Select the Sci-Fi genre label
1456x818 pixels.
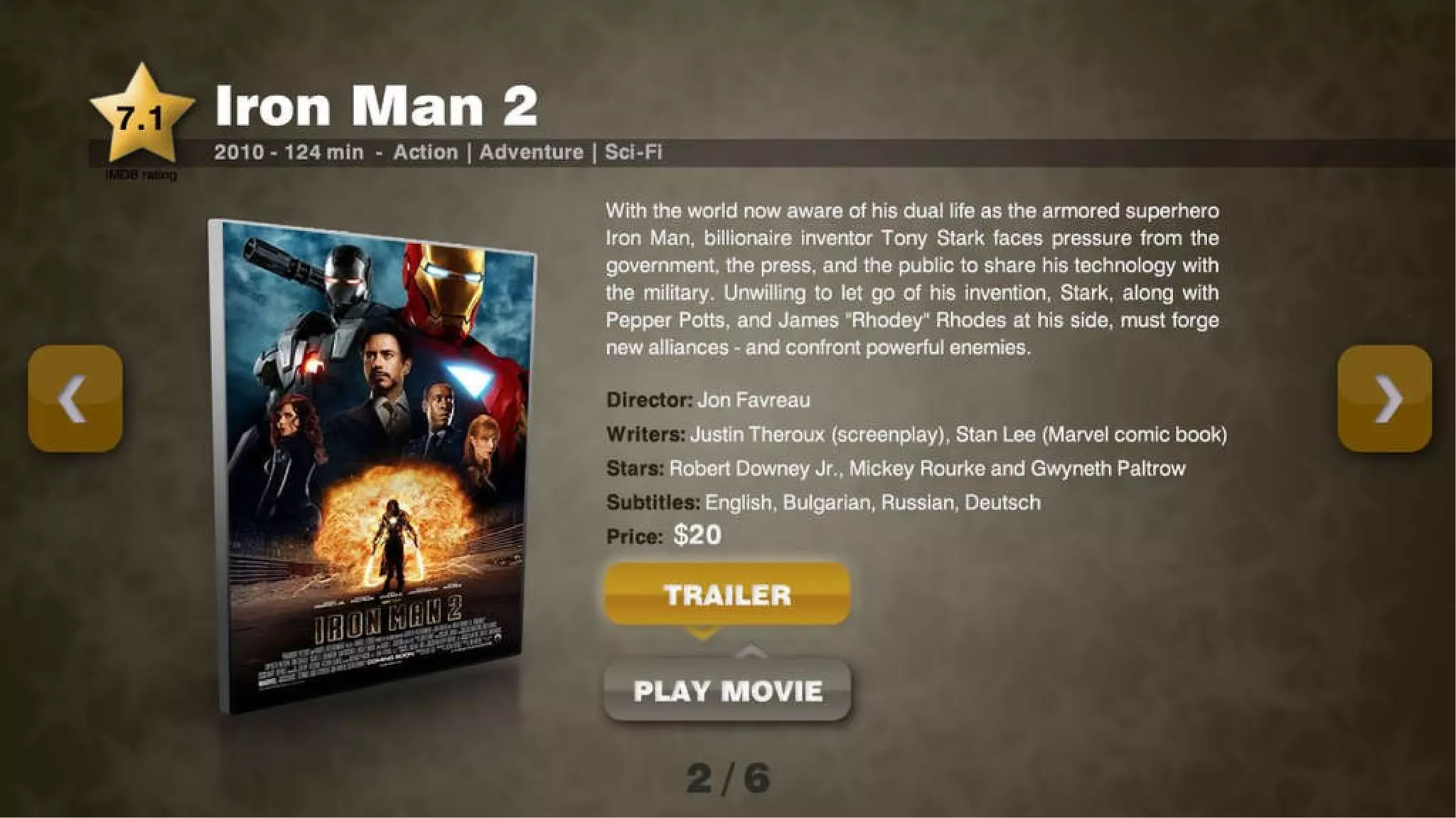coord(633,152)
